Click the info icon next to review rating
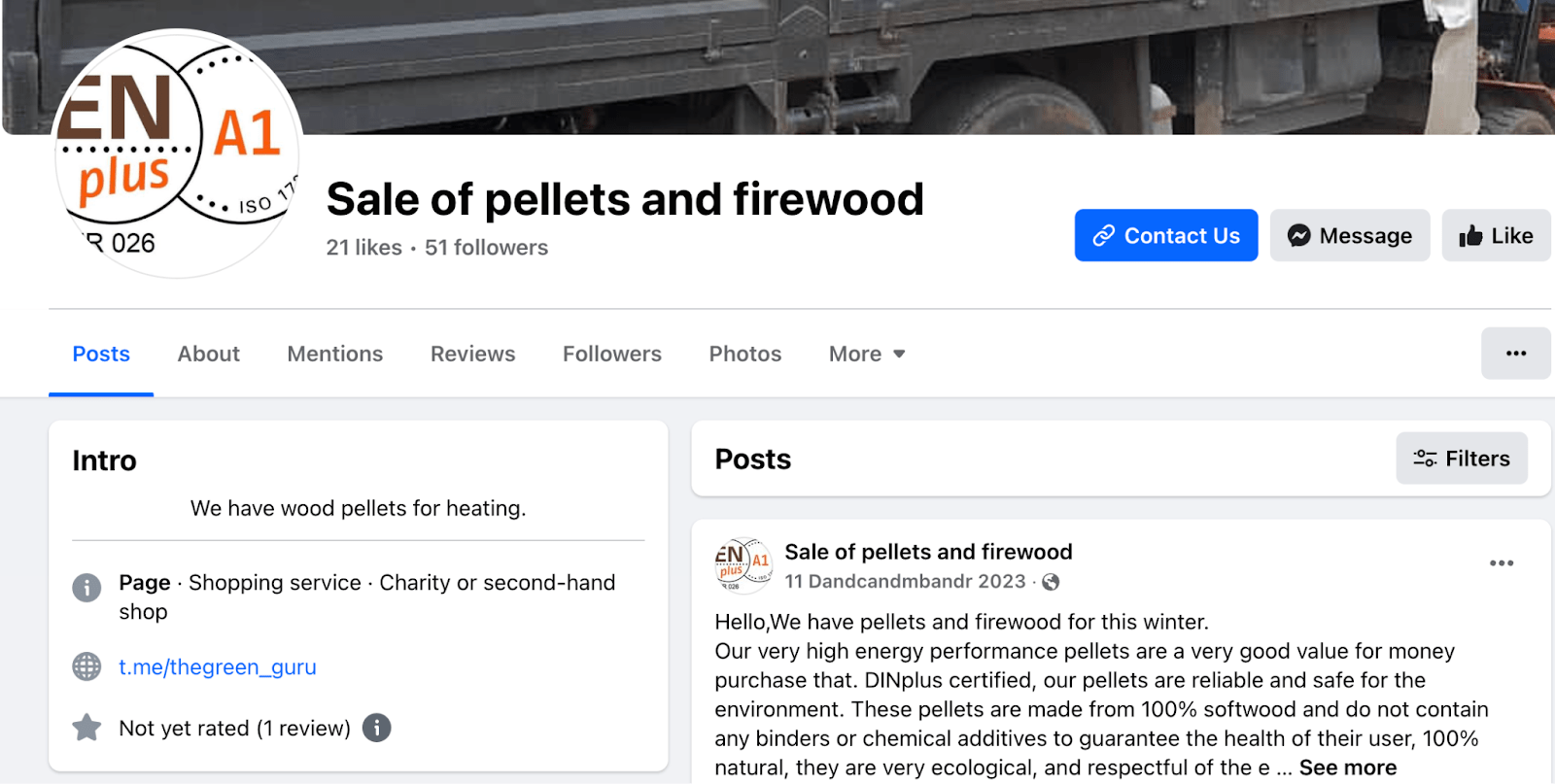Image resolution: width=1555 pixels, height=784 pixels. coord(377,728)
